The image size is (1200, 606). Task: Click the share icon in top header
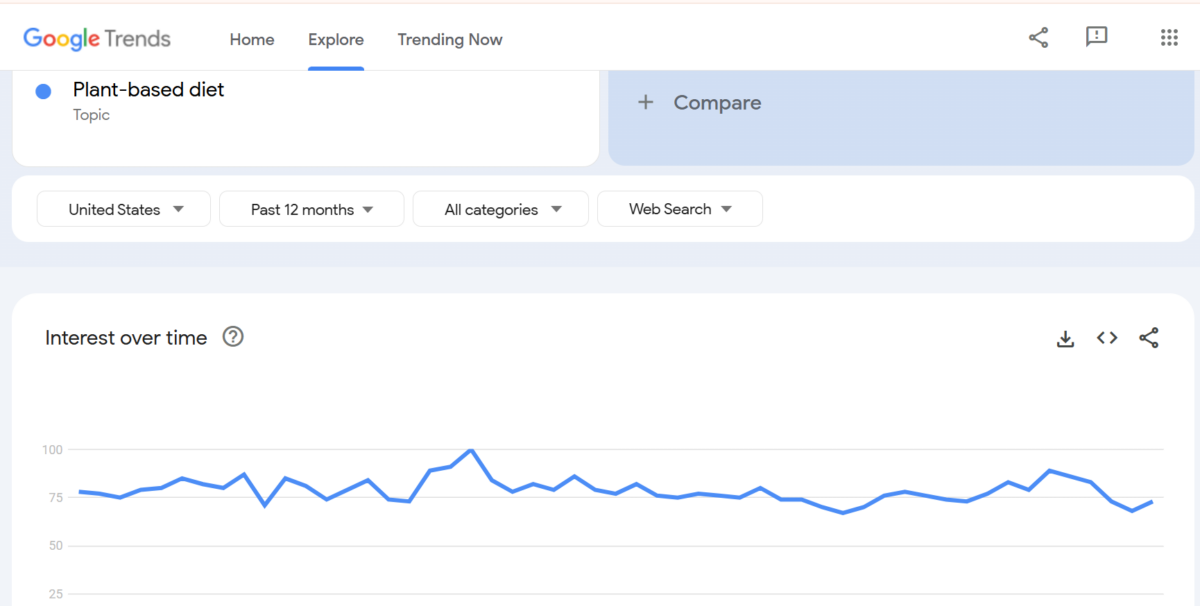[x=1038, y=38]
